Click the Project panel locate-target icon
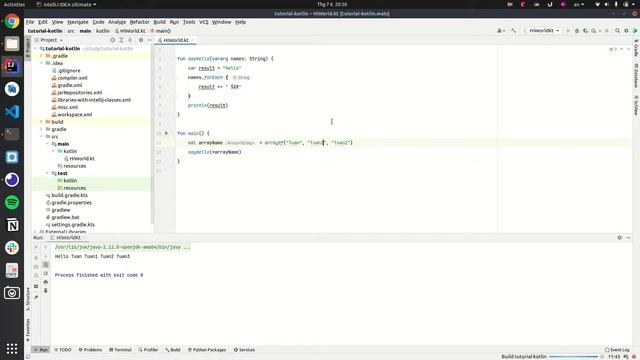 pos(113,40)
